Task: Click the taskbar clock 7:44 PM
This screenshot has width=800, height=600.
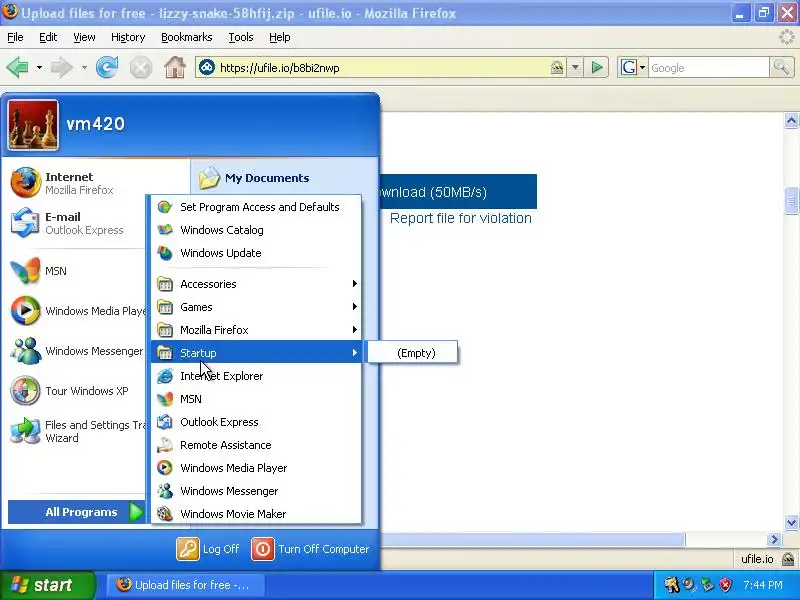Action: [x=763, y=585]
